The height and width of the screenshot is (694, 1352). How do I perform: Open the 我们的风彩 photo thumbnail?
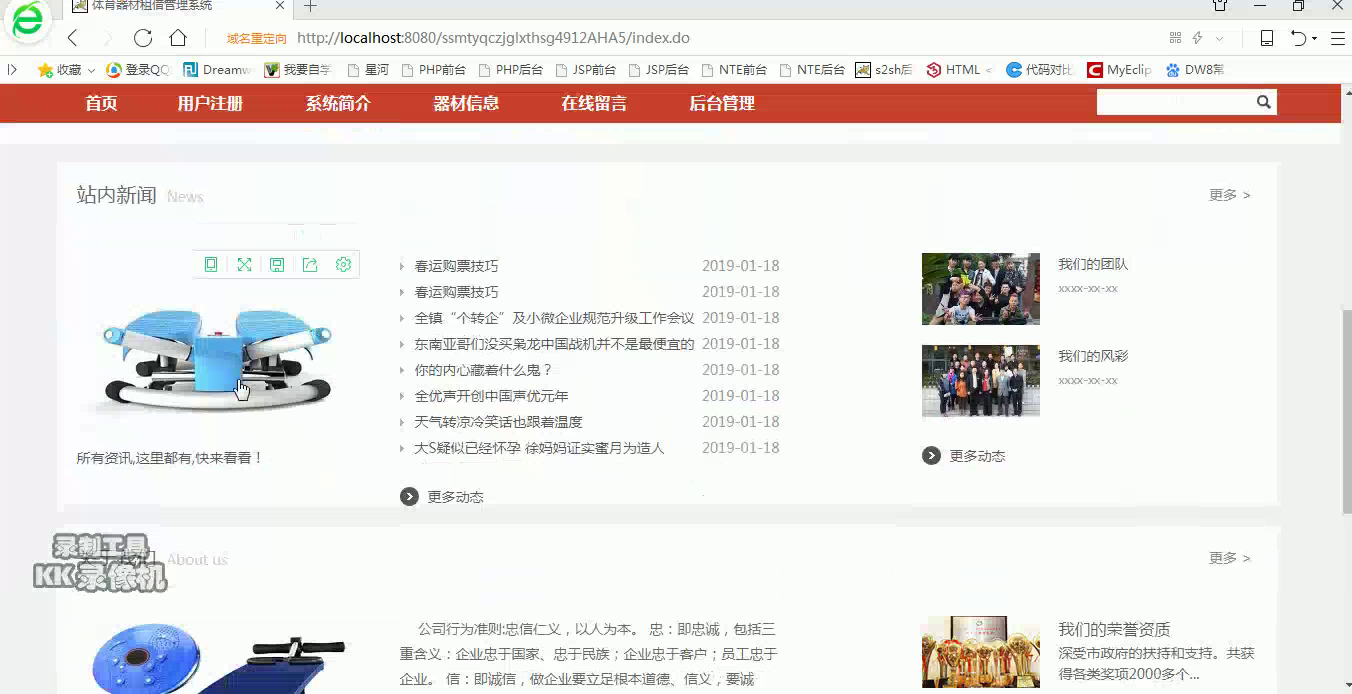(x=981, y=381)
